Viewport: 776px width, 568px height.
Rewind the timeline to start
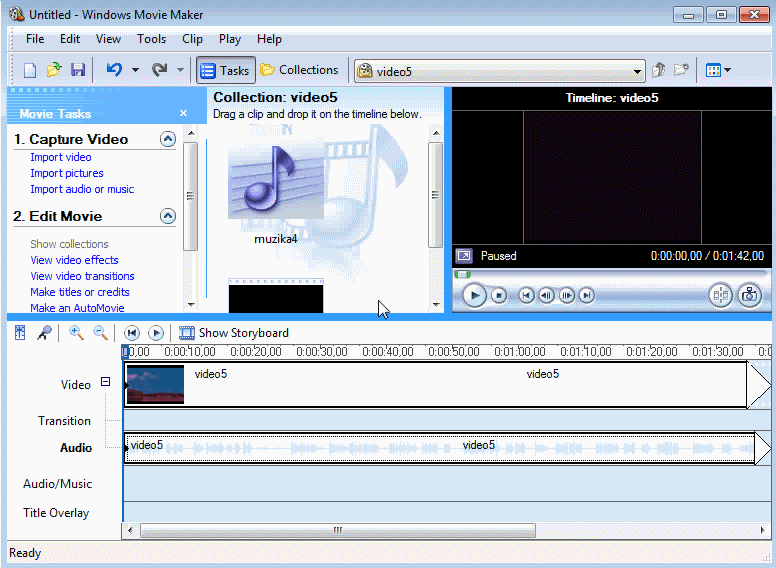click(132, 333)
